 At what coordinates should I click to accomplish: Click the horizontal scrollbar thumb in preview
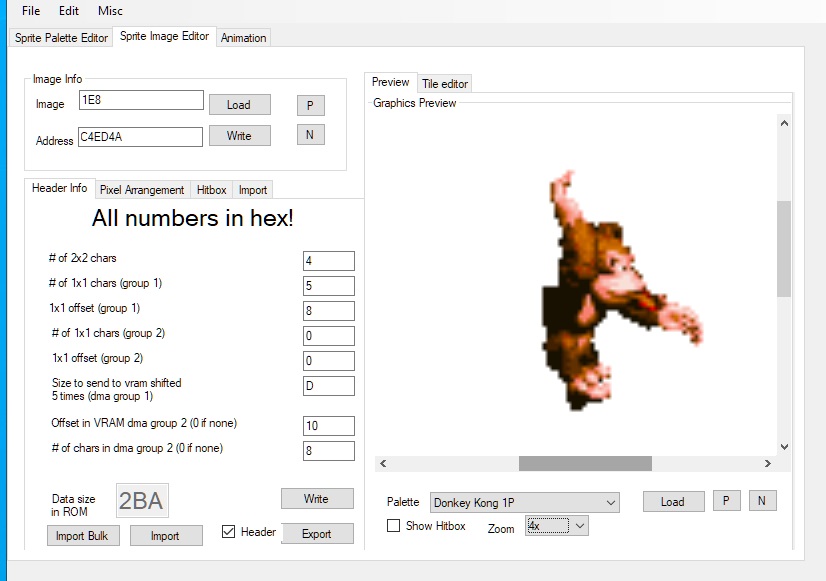585,464
